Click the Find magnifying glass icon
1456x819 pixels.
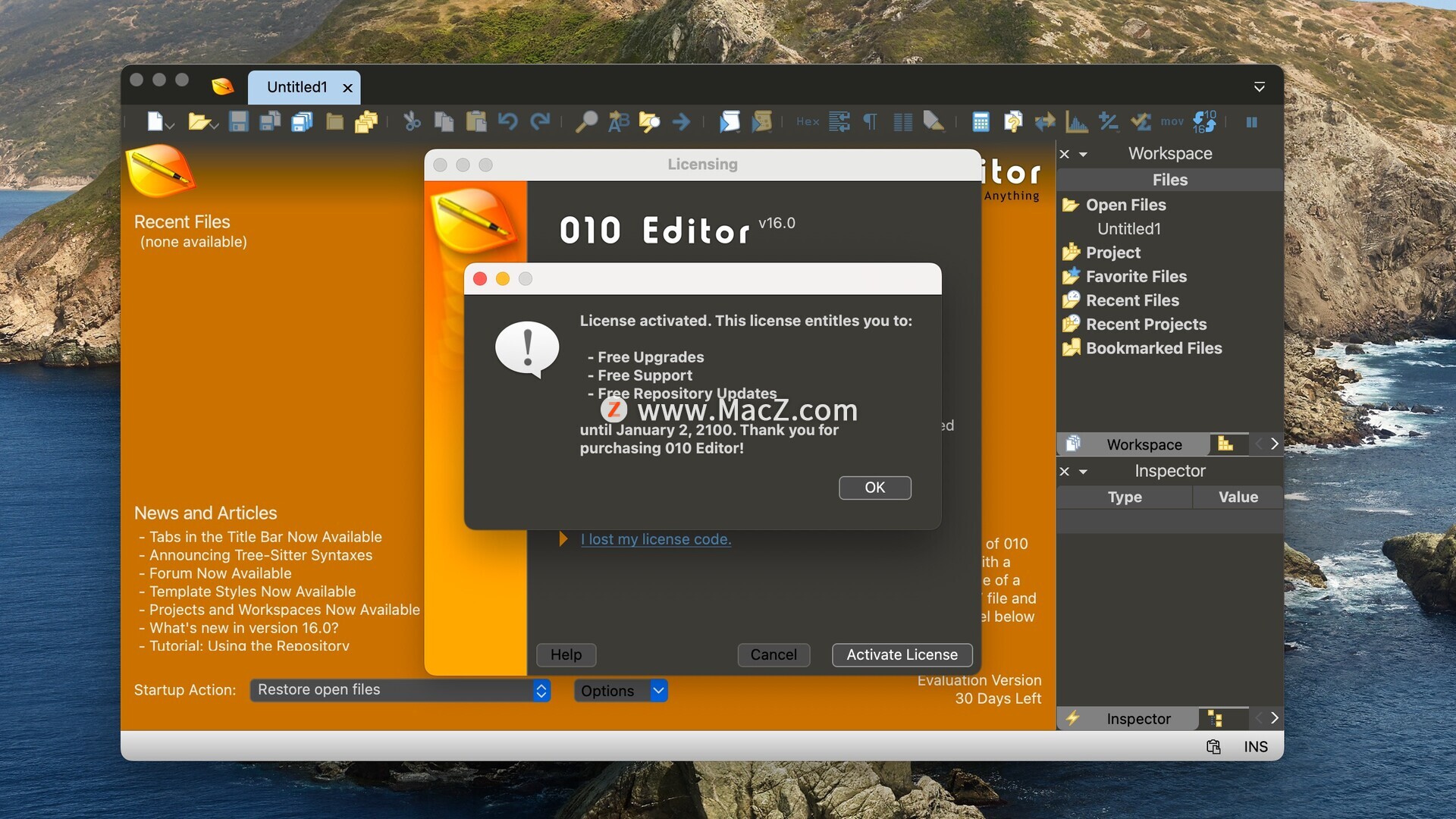tap(586, 121)
